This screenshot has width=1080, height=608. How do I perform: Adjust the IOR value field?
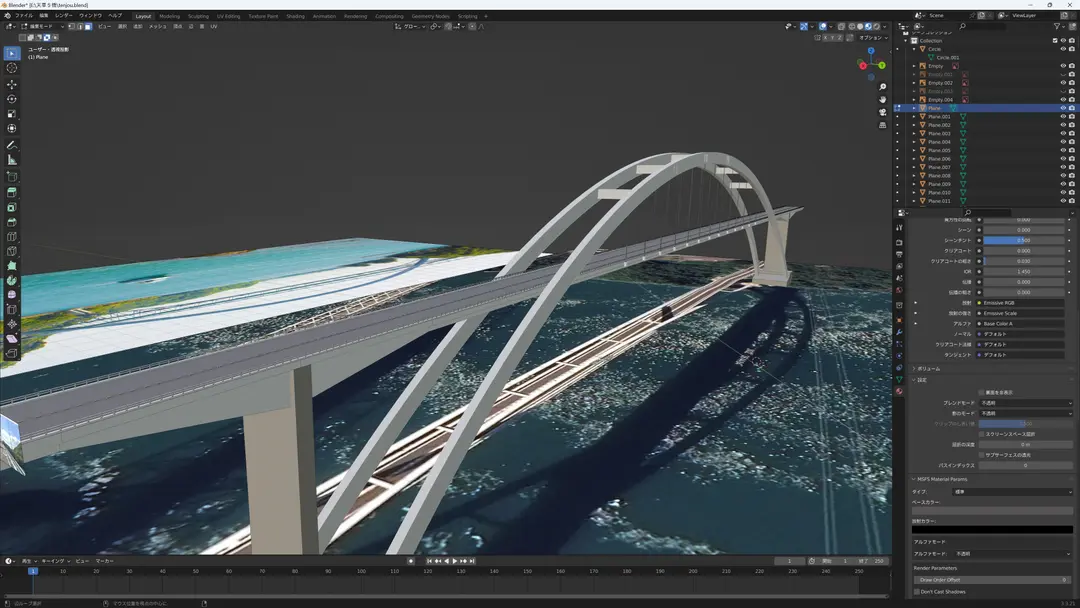tap(1024, 271)
